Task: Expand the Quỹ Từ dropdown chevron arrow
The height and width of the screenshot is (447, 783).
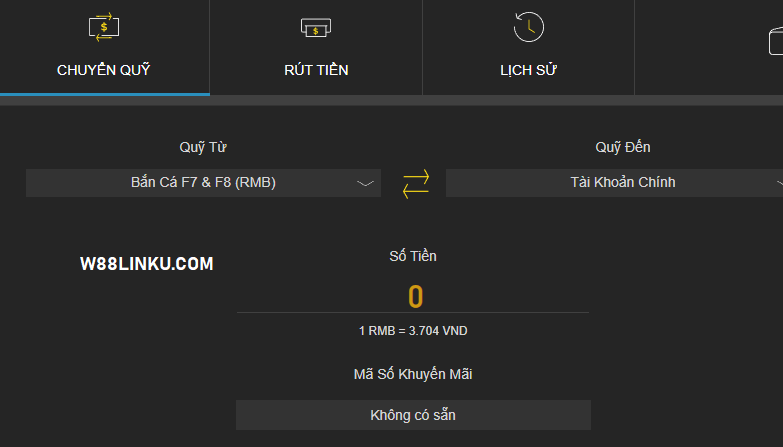Action: (x=365, y=184)
